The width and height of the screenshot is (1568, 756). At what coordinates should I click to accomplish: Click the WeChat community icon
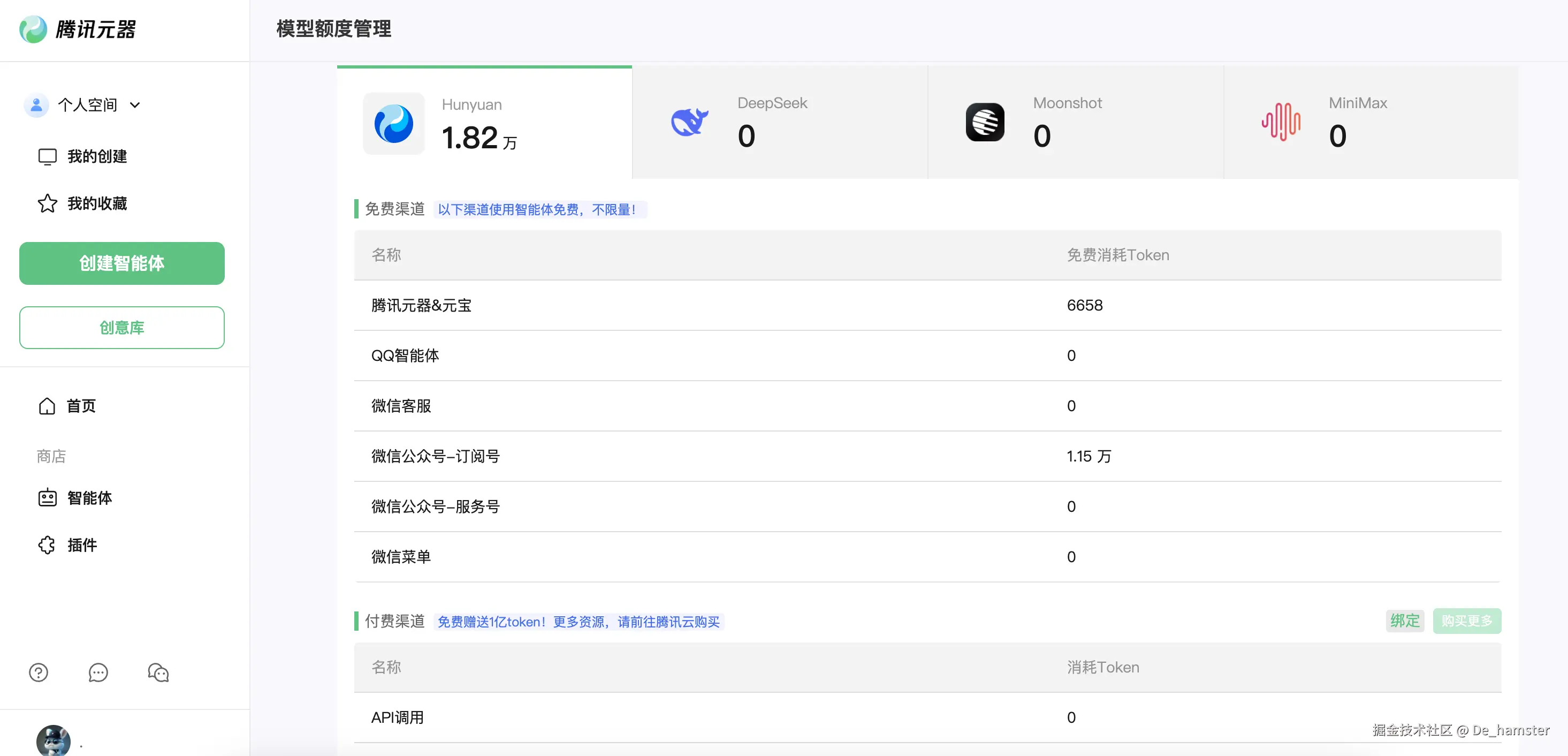coord(158,672)
